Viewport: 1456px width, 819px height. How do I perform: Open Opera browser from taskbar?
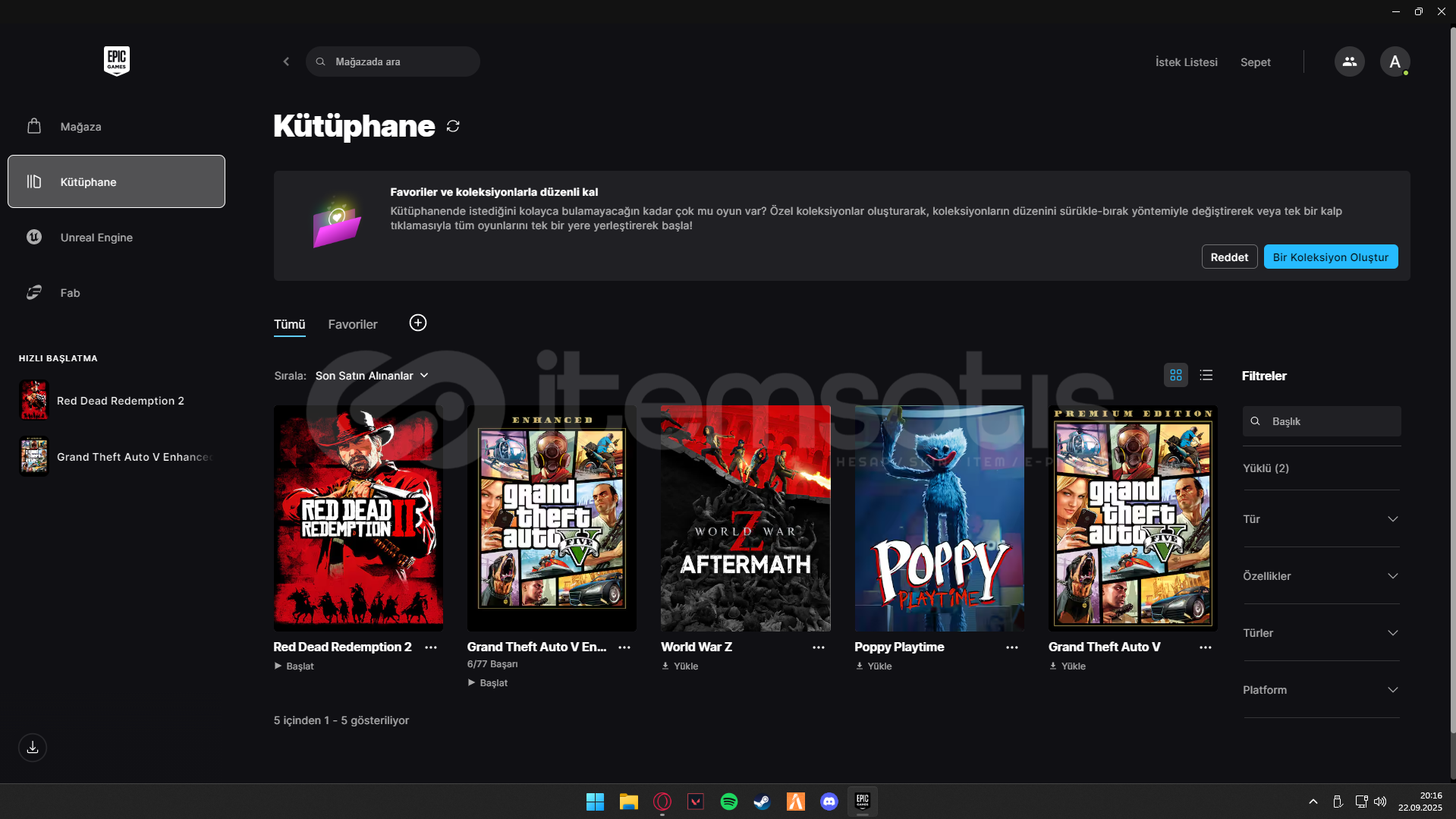point(662,802)
